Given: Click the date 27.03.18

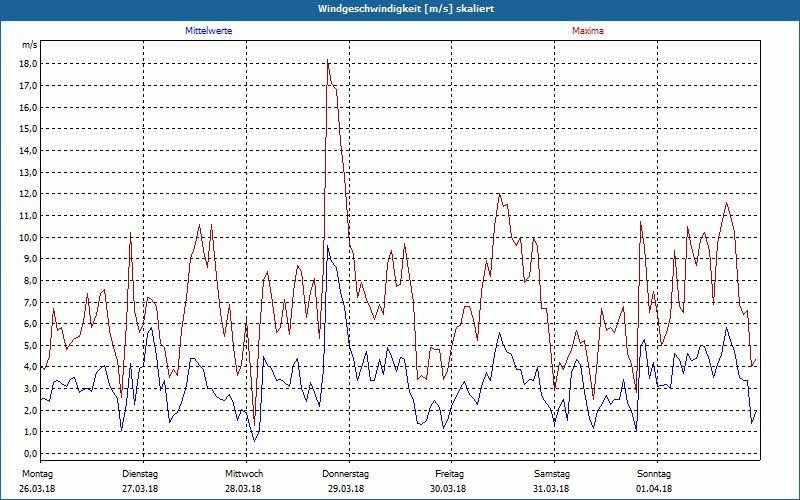Looking at the screenshot, I should tap(140, 489).
